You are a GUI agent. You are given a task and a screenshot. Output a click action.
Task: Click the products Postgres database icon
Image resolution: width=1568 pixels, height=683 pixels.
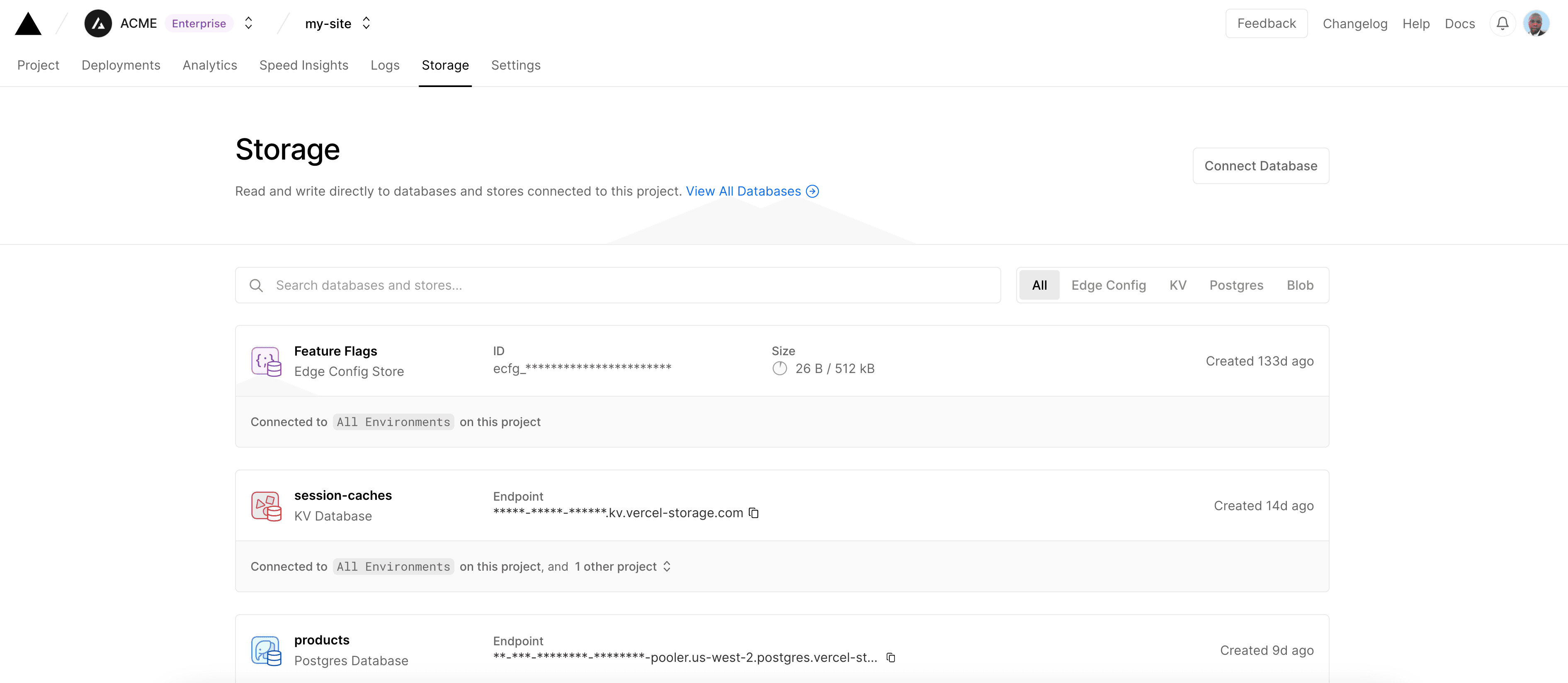click(x=266, y=651)
